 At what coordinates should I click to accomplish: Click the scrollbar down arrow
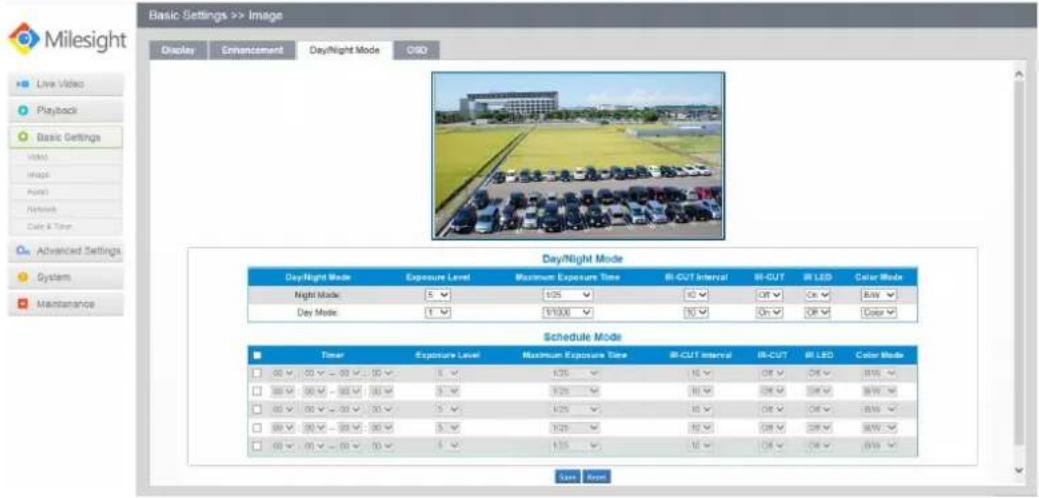point(1019,470)
